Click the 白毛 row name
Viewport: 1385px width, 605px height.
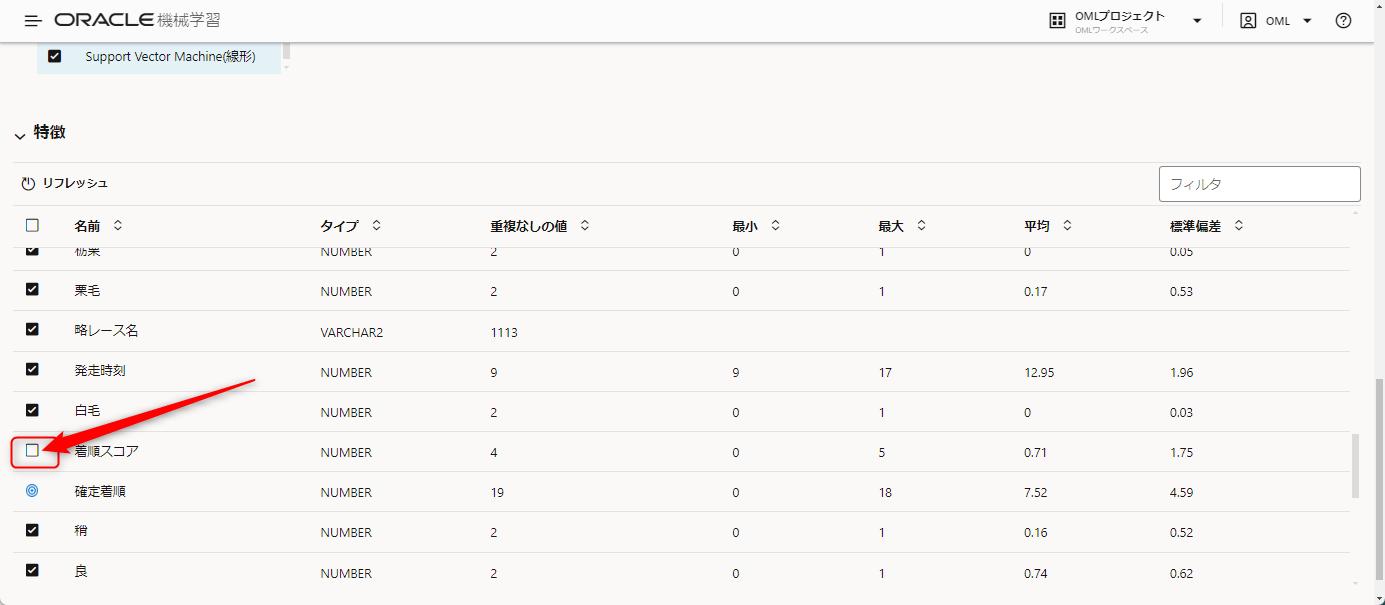pos(88,411)
